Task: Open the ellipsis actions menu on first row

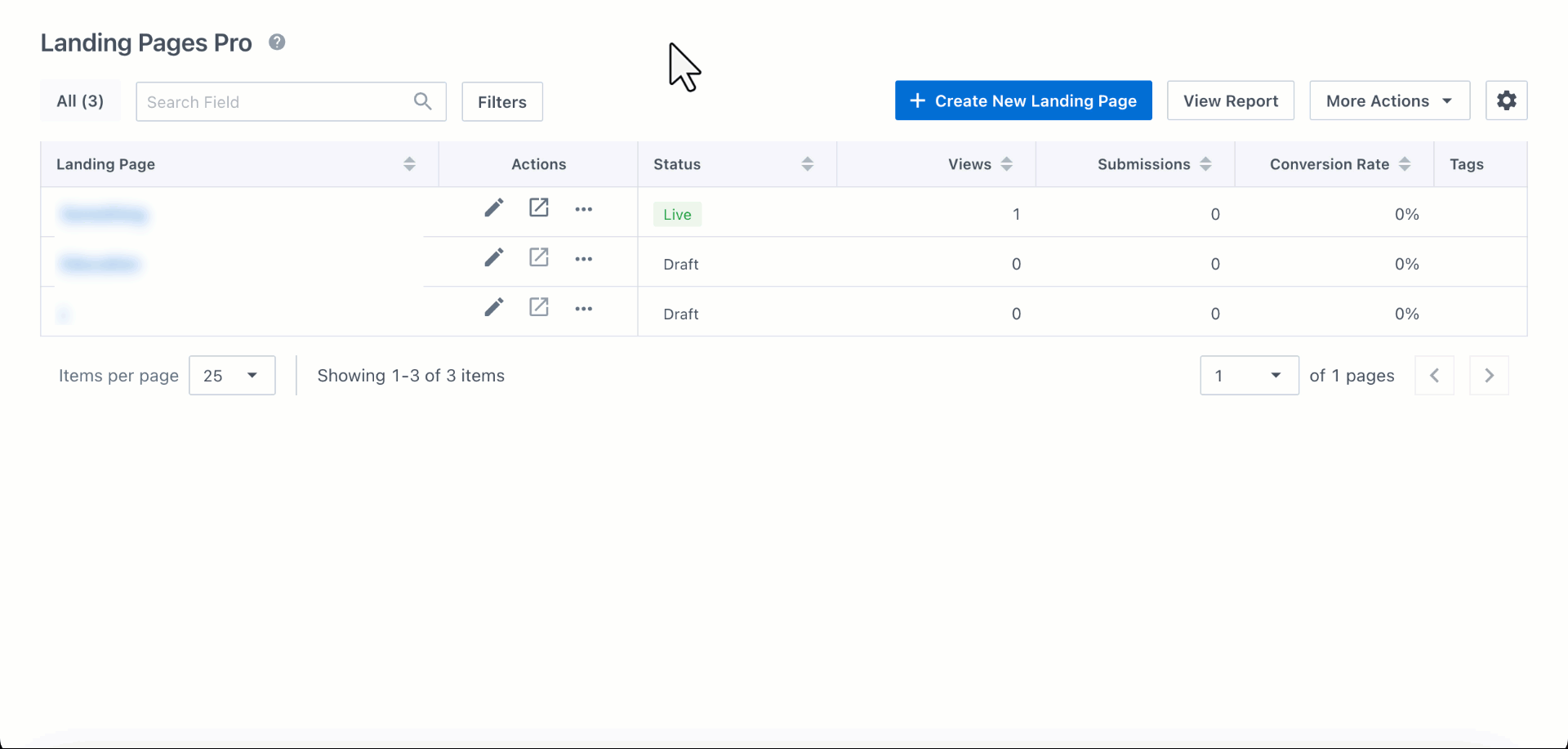Action: pos(584,209)
